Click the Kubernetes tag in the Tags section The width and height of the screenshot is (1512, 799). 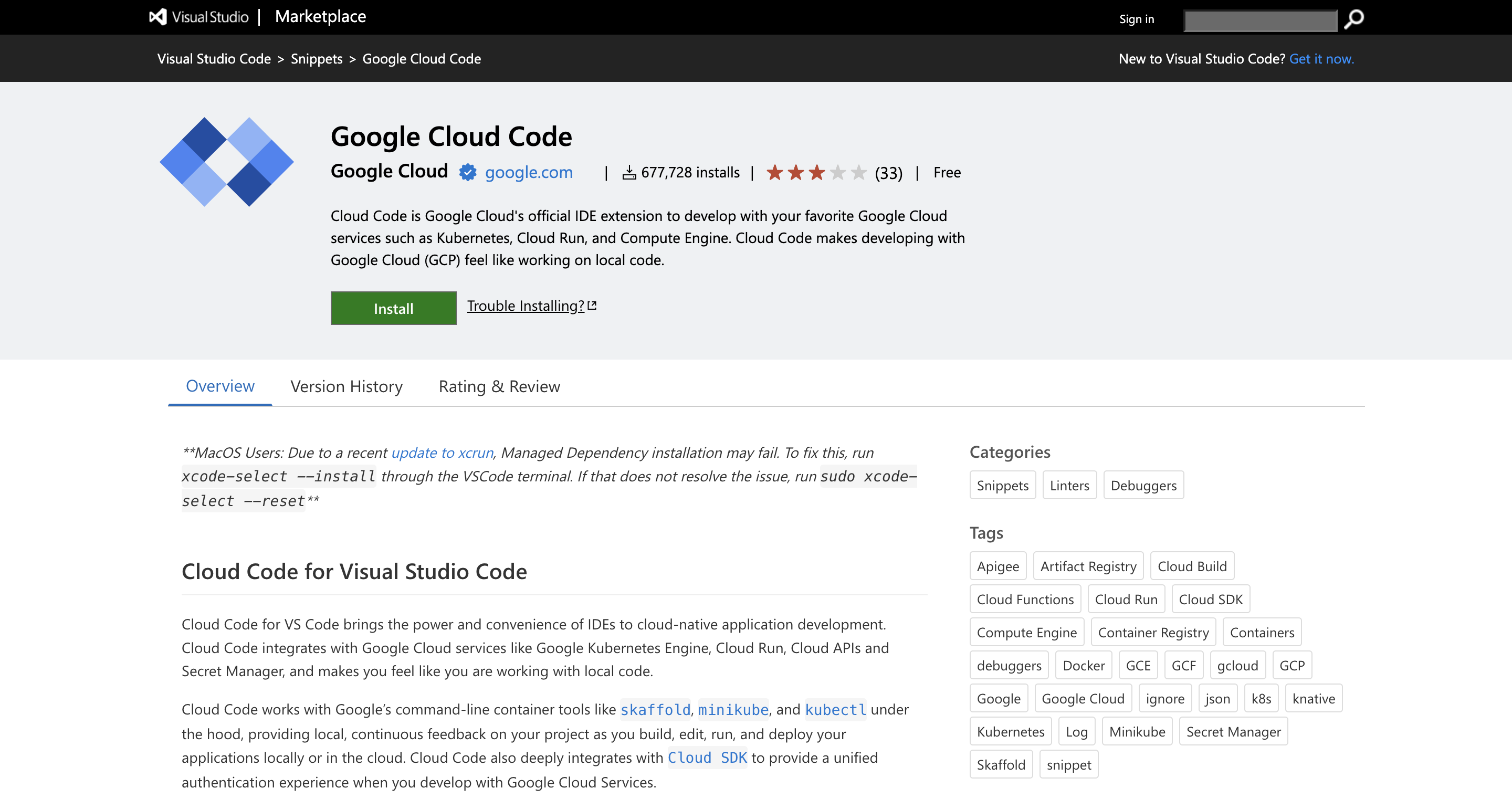click(x=1011, y=732)
